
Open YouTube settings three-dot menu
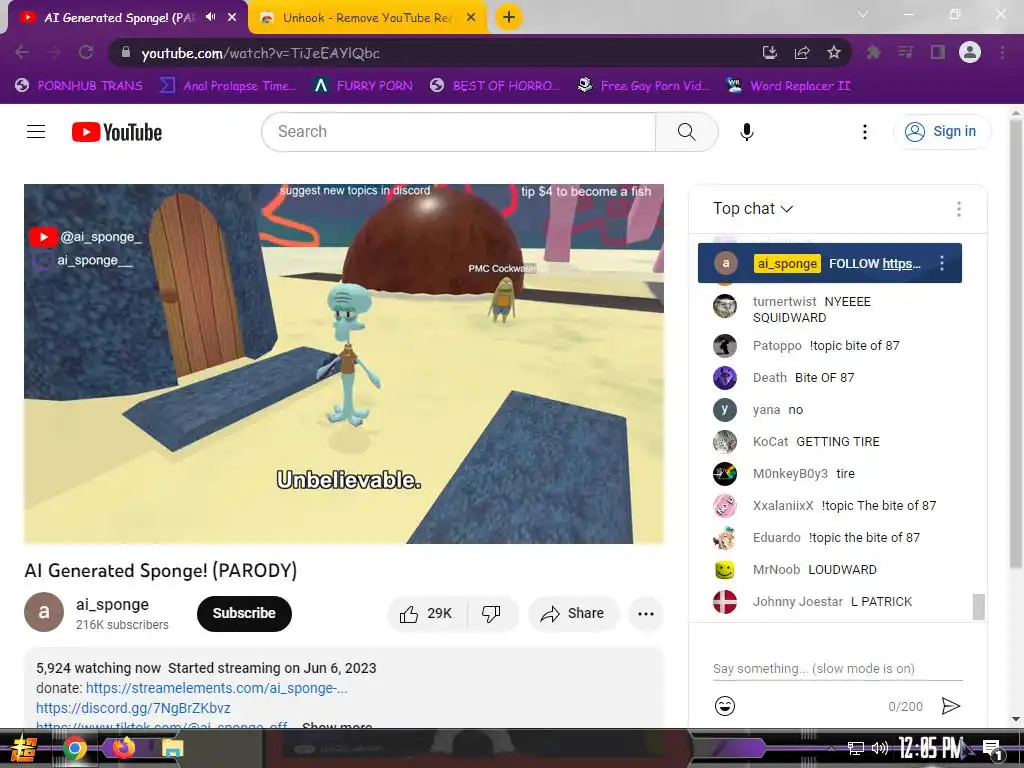865,132
